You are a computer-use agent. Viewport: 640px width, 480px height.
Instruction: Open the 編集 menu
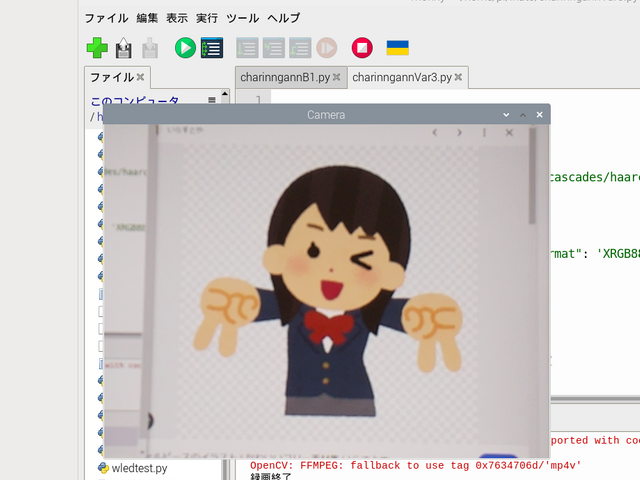(147, 18)
